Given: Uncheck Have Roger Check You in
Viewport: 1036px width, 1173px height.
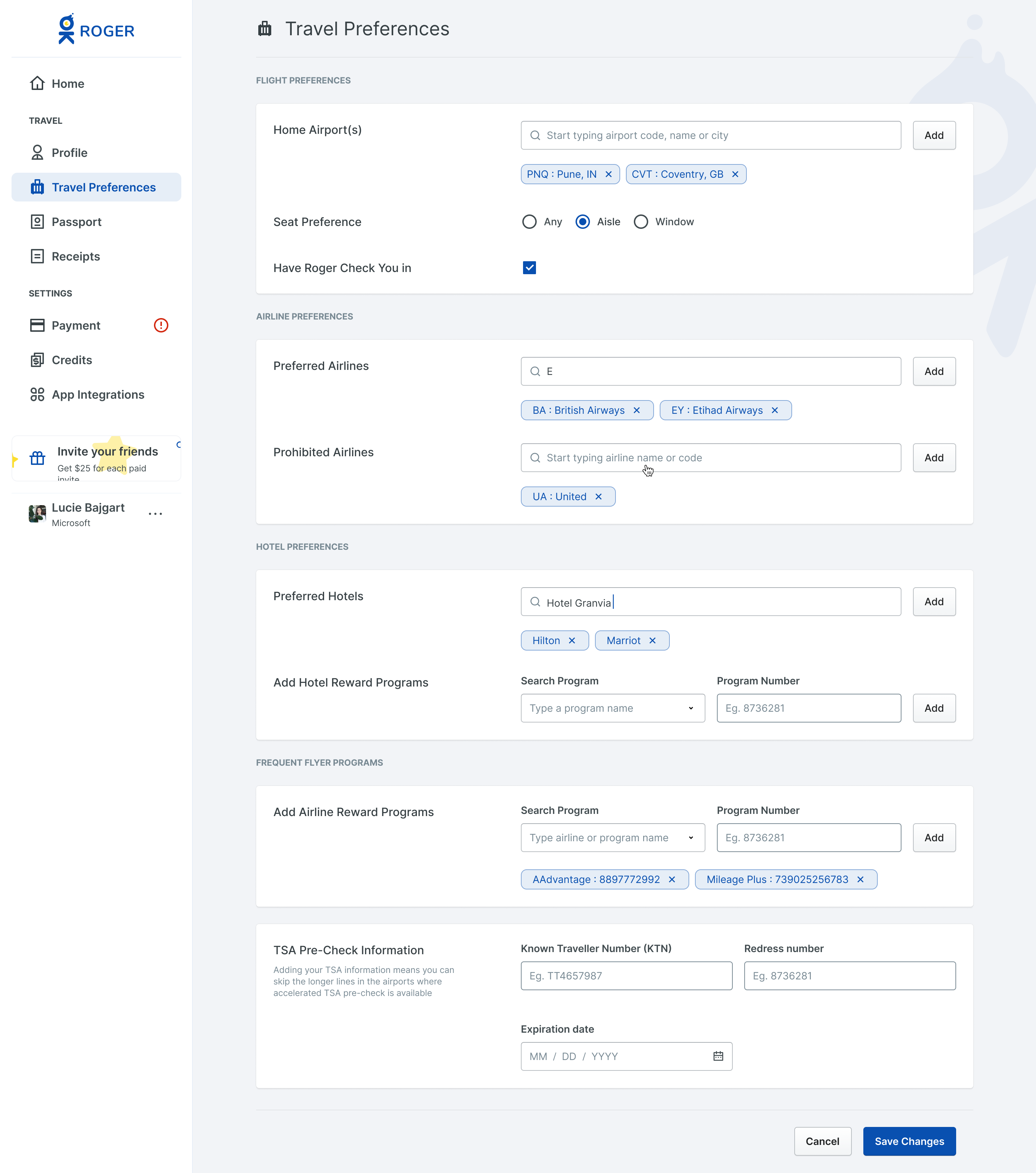Looking at the screenshot, I should (x=529, y=268).
